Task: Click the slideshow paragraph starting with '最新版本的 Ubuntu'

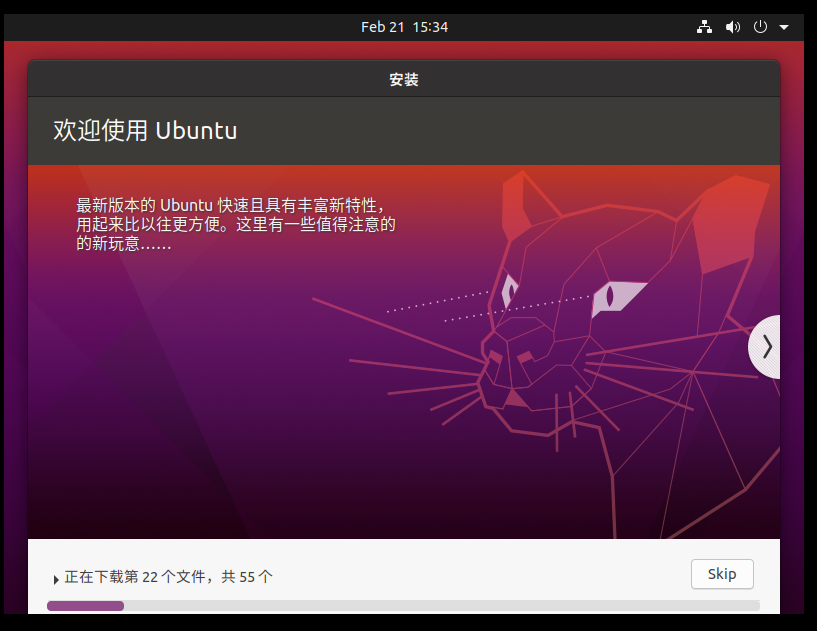Action: coord(236,224)
